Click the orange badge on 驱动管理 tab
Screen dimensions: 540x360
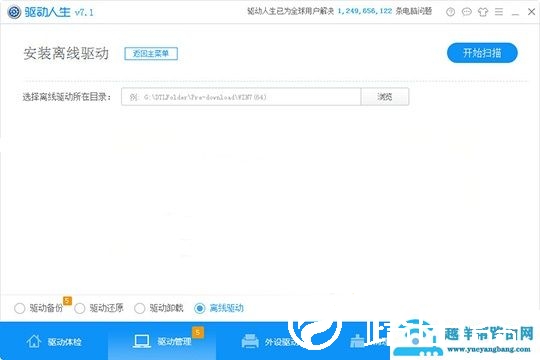pyautogui.click(x=198, y=332)
